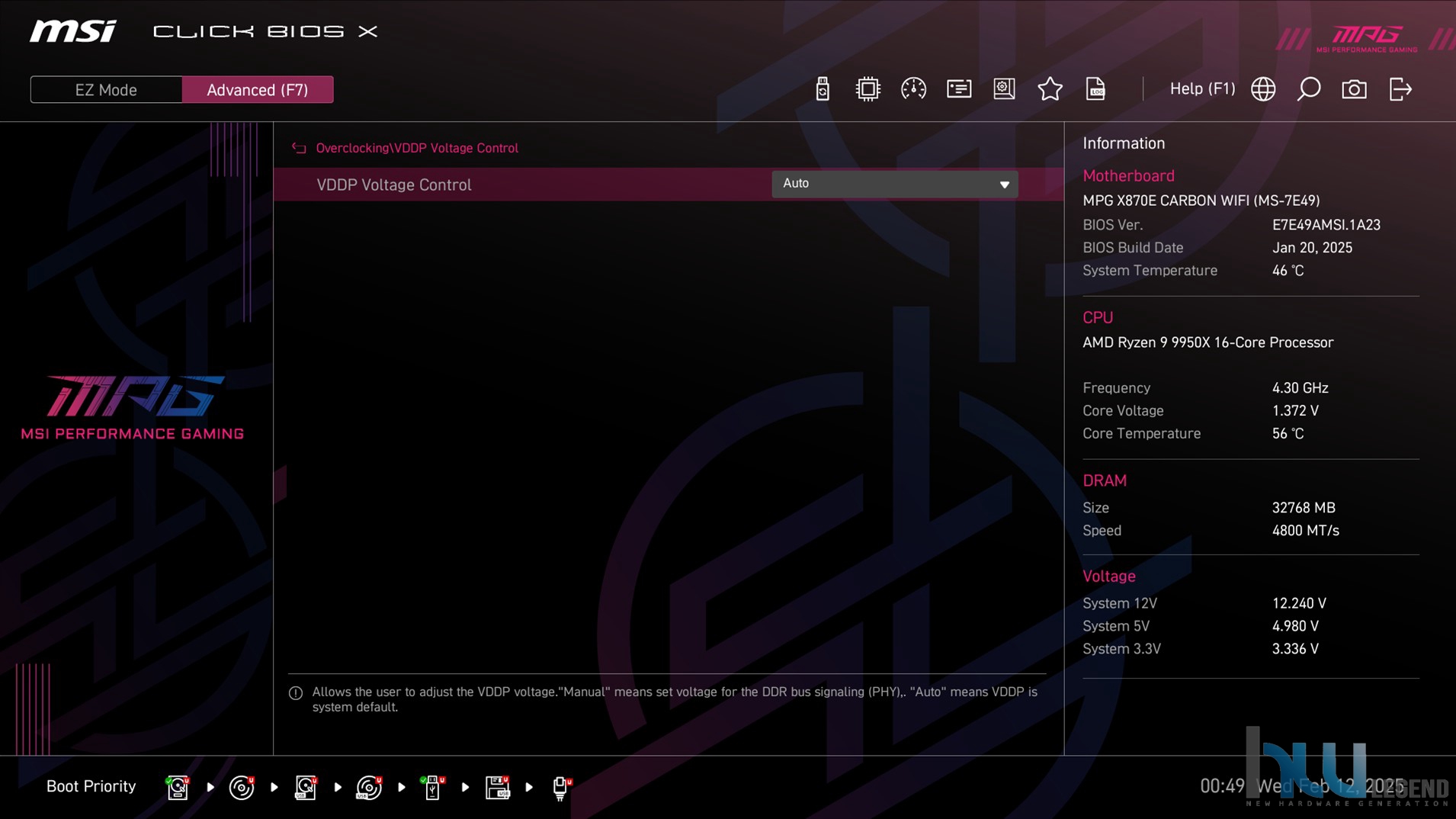Viewport: 1456px width, 819px height.
Task: Select the Advanced (F7) mode tab
Action: coord(258,90)
